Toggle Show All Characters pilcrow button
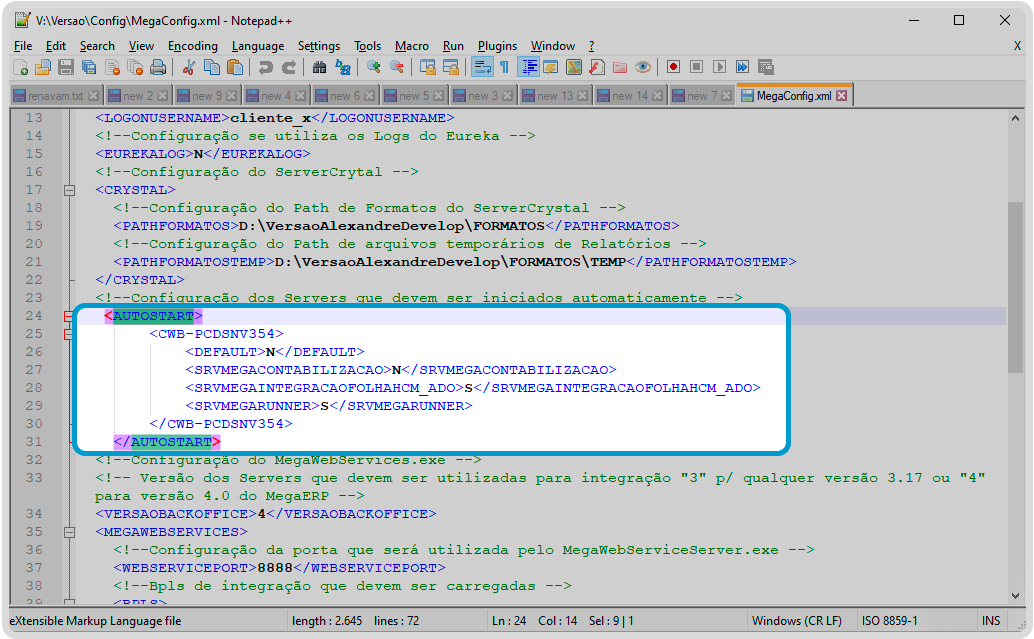Image resolution: width=1034 pixels, height=639 pixels. click(x=504, y=67)
